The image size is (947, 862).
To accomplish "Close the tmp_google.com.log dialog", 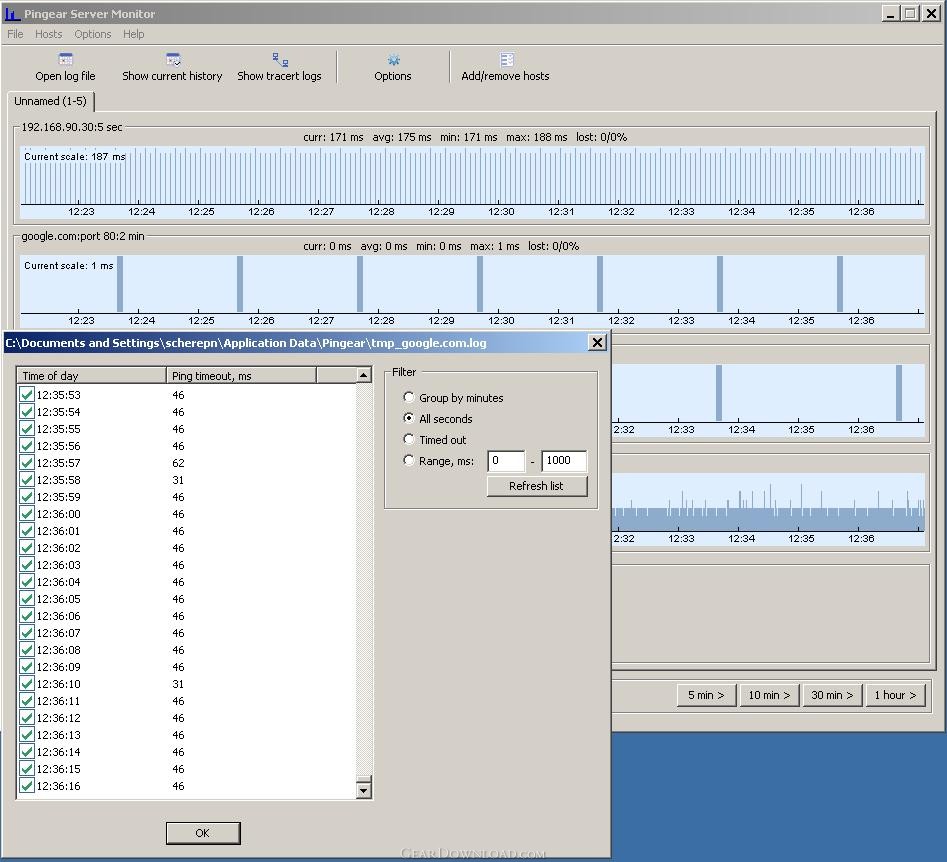I will [597, 343].
